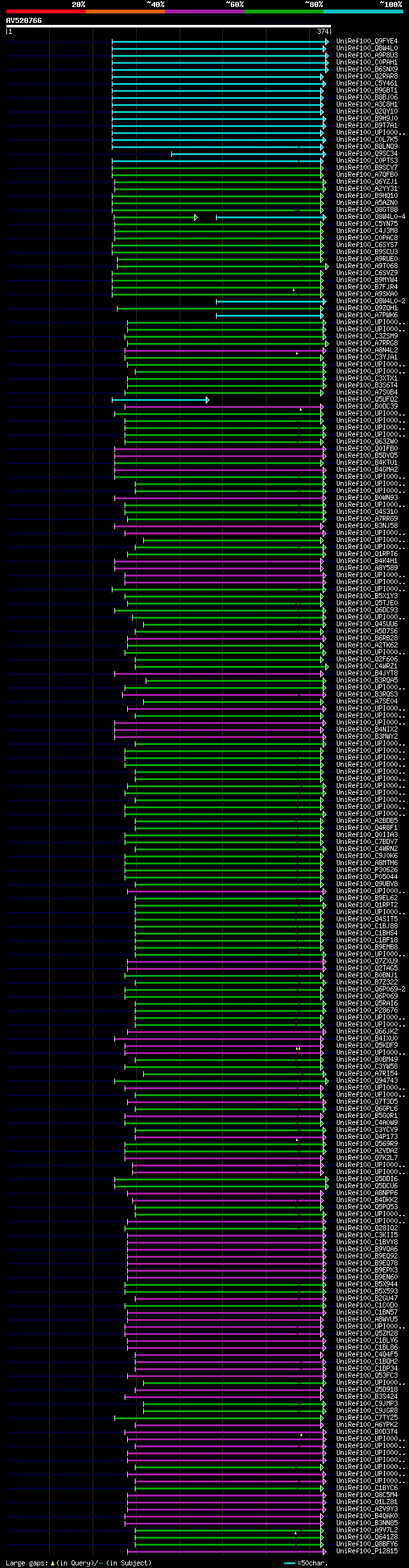Click the UniRef100_P28676 label
This screenshot has width=409, height=1568.
367,1011
